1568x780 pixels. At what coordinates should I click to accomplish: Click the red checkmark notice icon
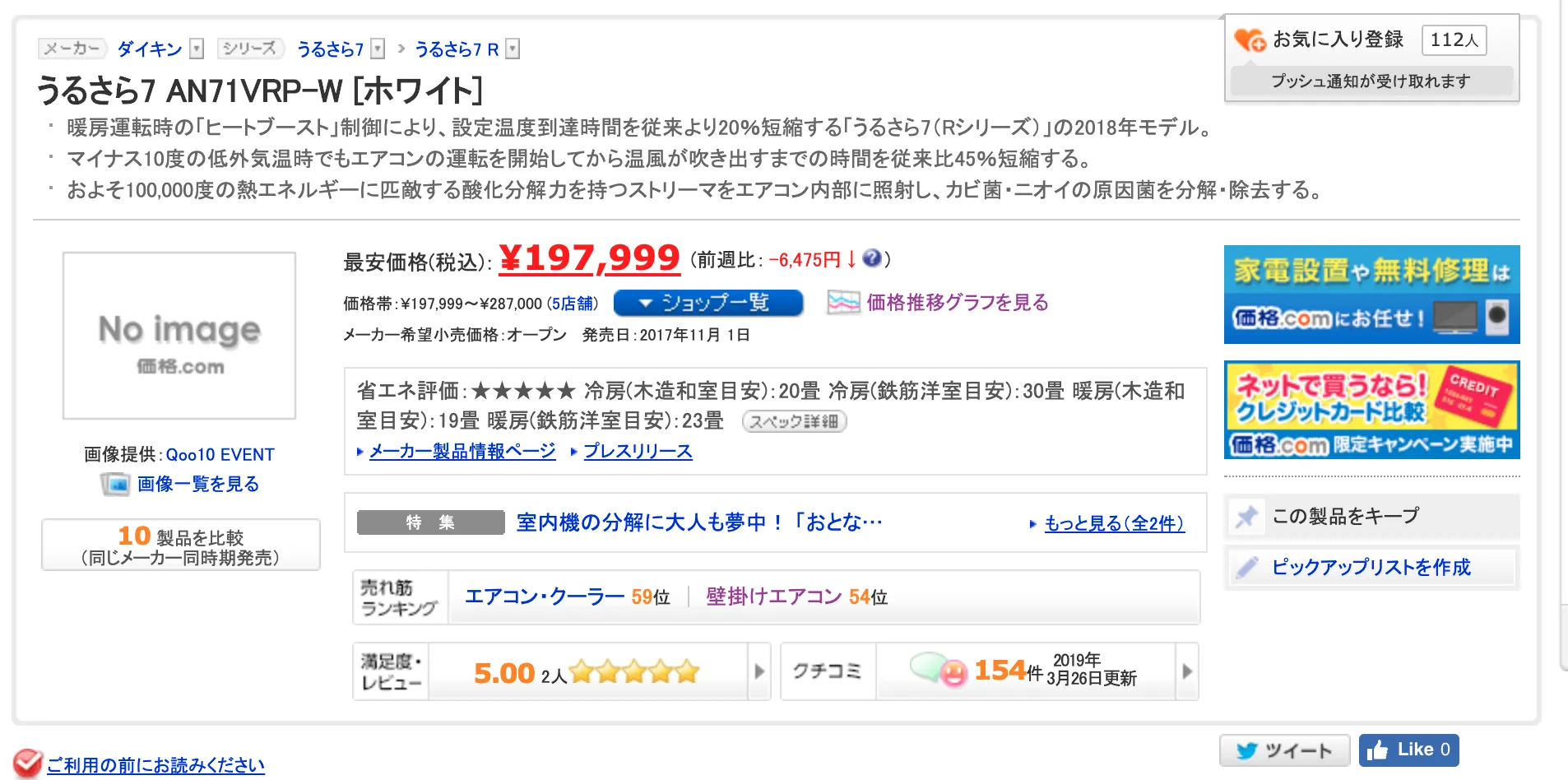[26, 764]
